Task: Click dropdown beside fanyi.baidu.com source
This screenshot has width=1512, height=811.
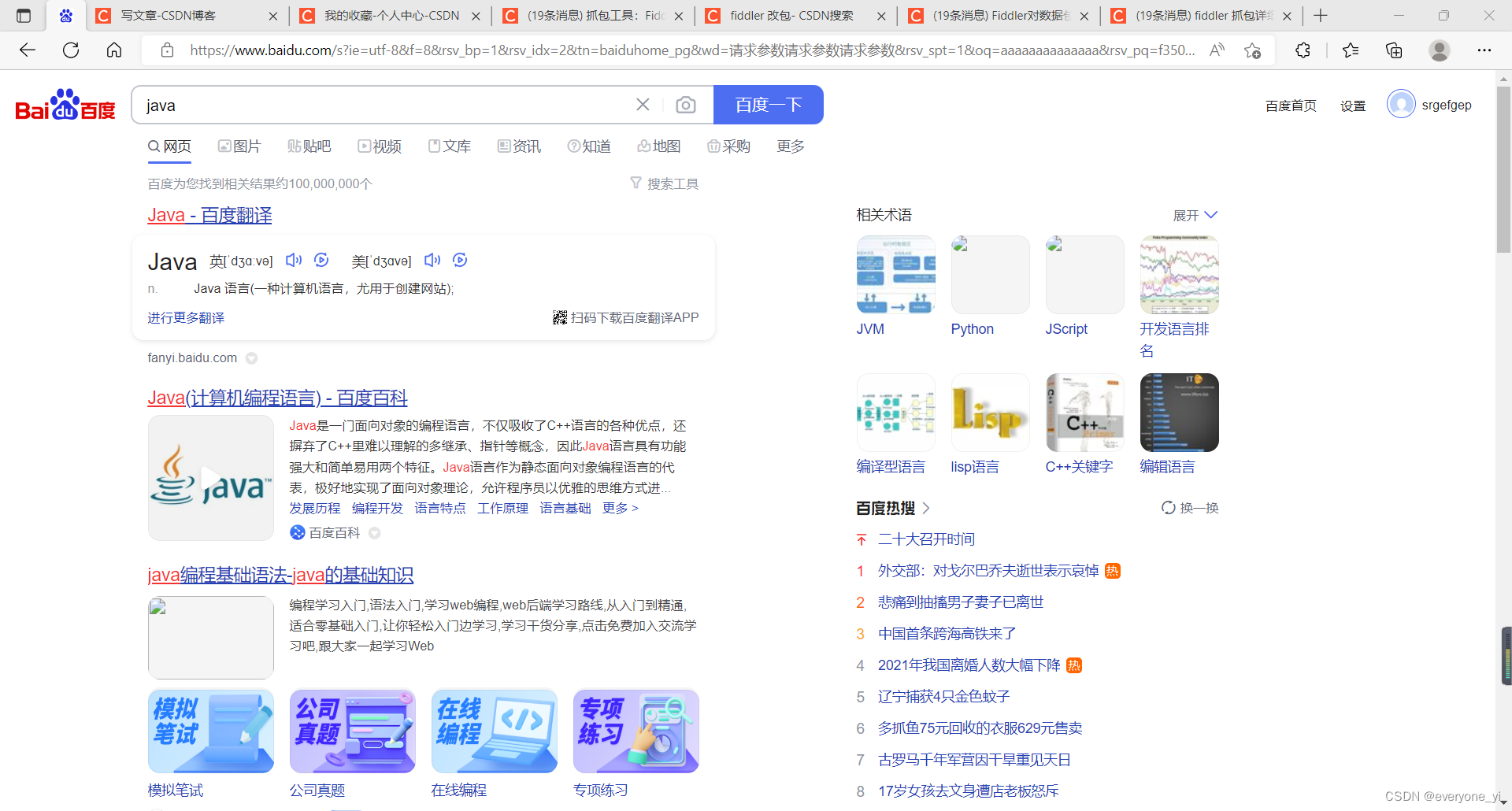Action: click(251, 358)
